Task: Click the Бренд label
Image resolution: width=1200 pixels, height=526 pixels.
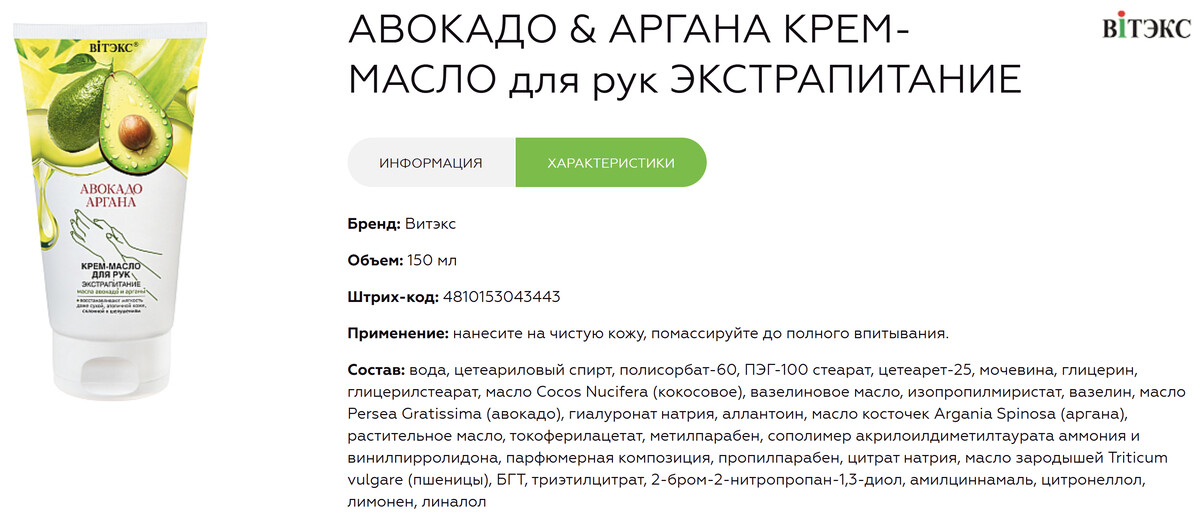Action: [x=374, y=223]
